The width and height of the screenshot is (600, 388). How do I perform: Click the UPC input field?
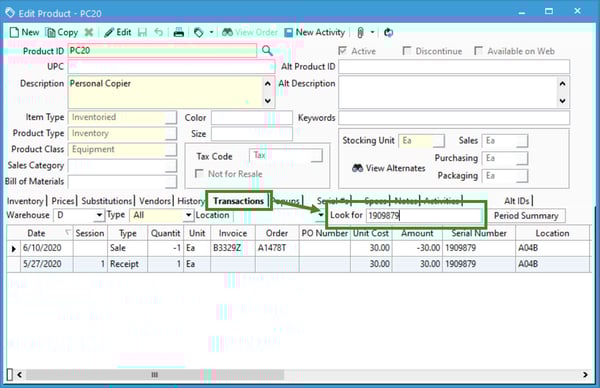pos(171,67)
